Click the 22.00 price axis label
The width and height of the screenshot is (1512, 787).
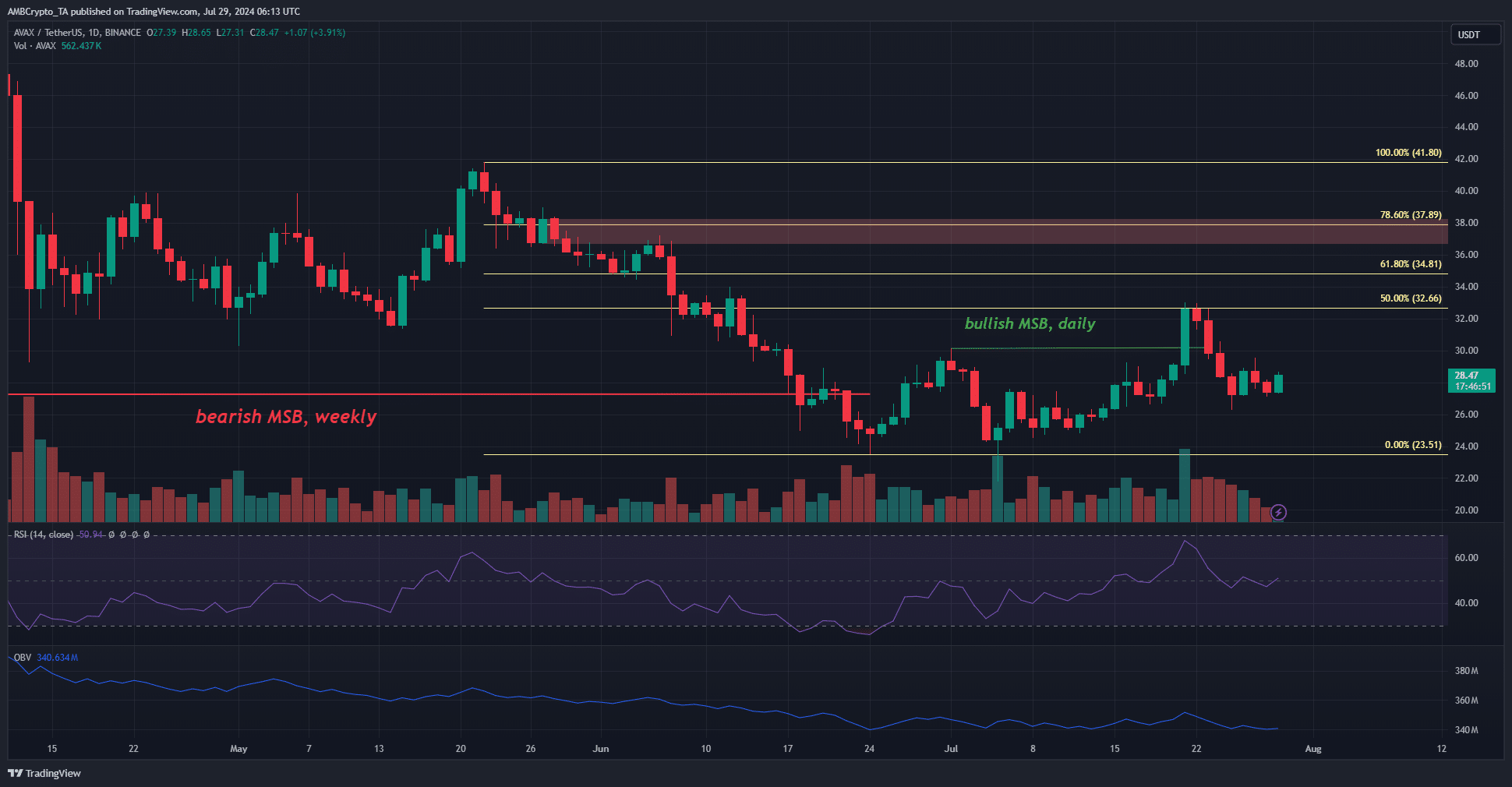(1466, 478)
